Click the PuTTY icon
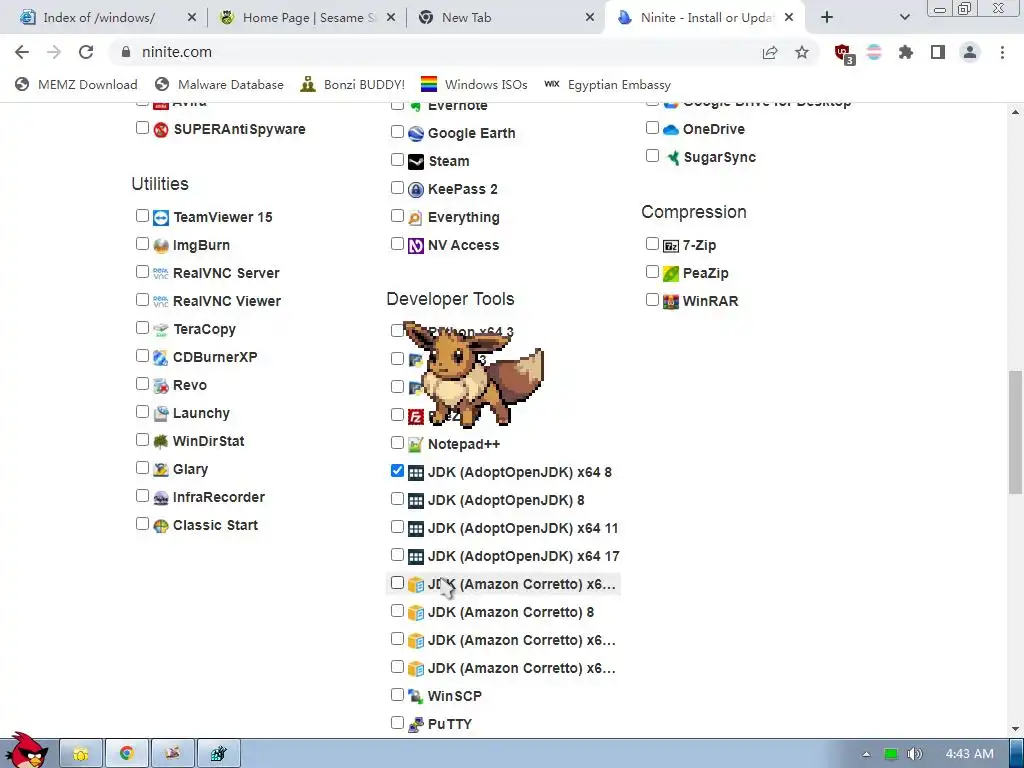1024x768 pixels. coord(416,724)
